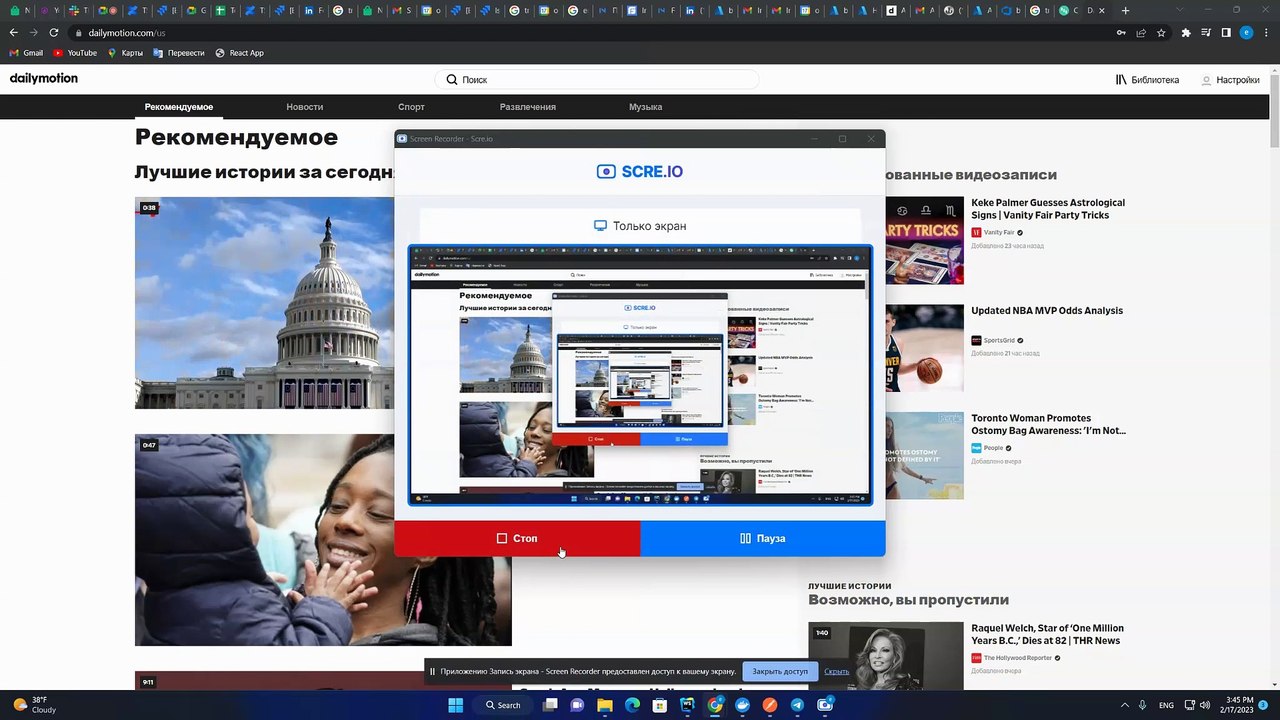Screen dimensions: 1280x720
Task: Click the share icon in the address bar
Action: [x=1141, y=33]
